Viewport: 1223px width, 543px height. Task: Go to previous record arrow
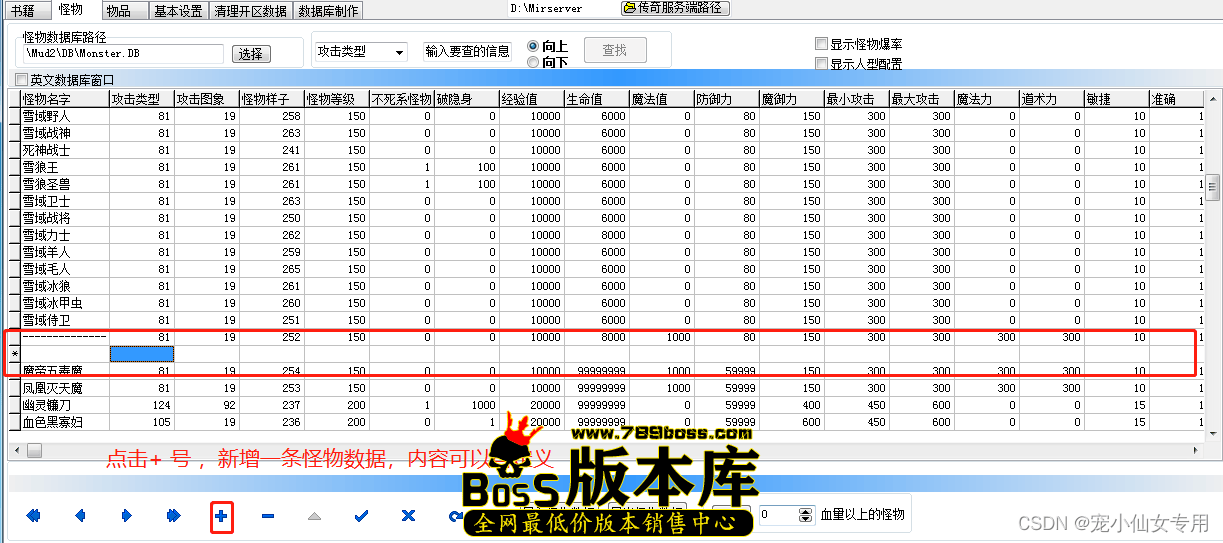pyautogui.click(x=80, y=516)
